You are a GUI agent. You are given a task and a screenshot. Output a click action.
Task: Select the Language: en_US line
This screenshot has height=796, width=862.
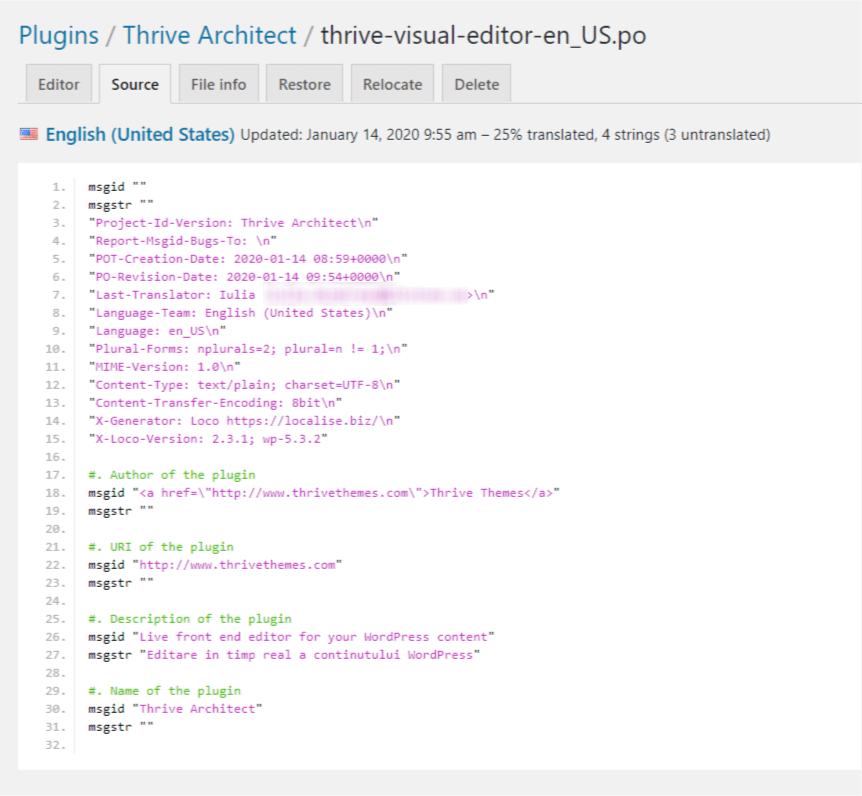coord(157,331)
